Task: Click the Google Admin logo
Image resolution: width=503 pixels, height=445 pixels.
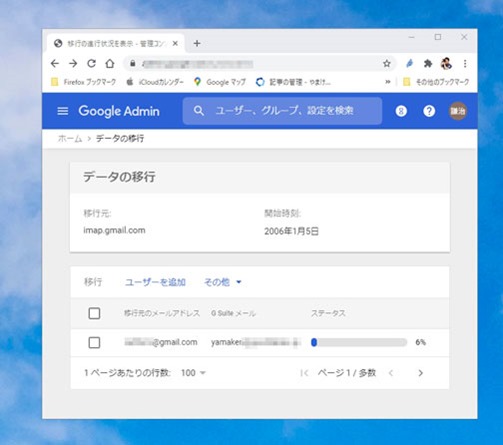Action: [119, 111]
